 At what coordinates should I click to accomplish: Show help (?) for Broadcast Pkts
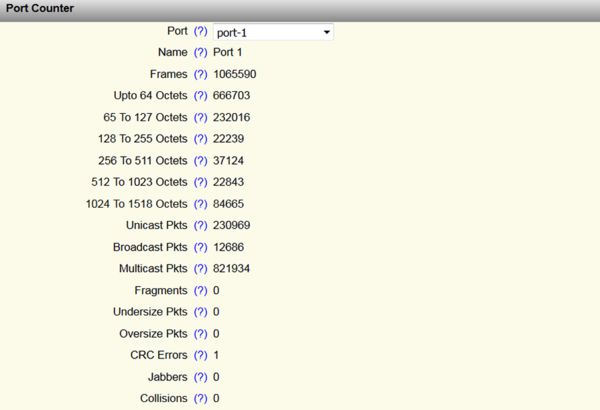click(200, 247)
